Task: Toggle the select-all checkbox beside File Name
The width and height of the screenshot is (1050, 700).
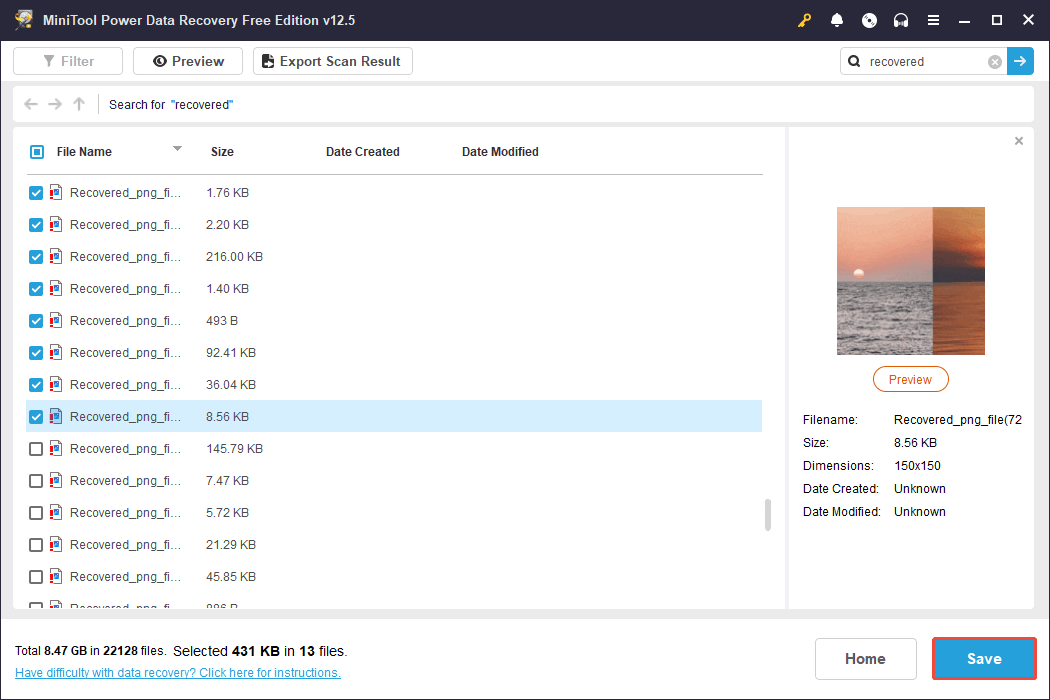Action: tap(37, 152)
